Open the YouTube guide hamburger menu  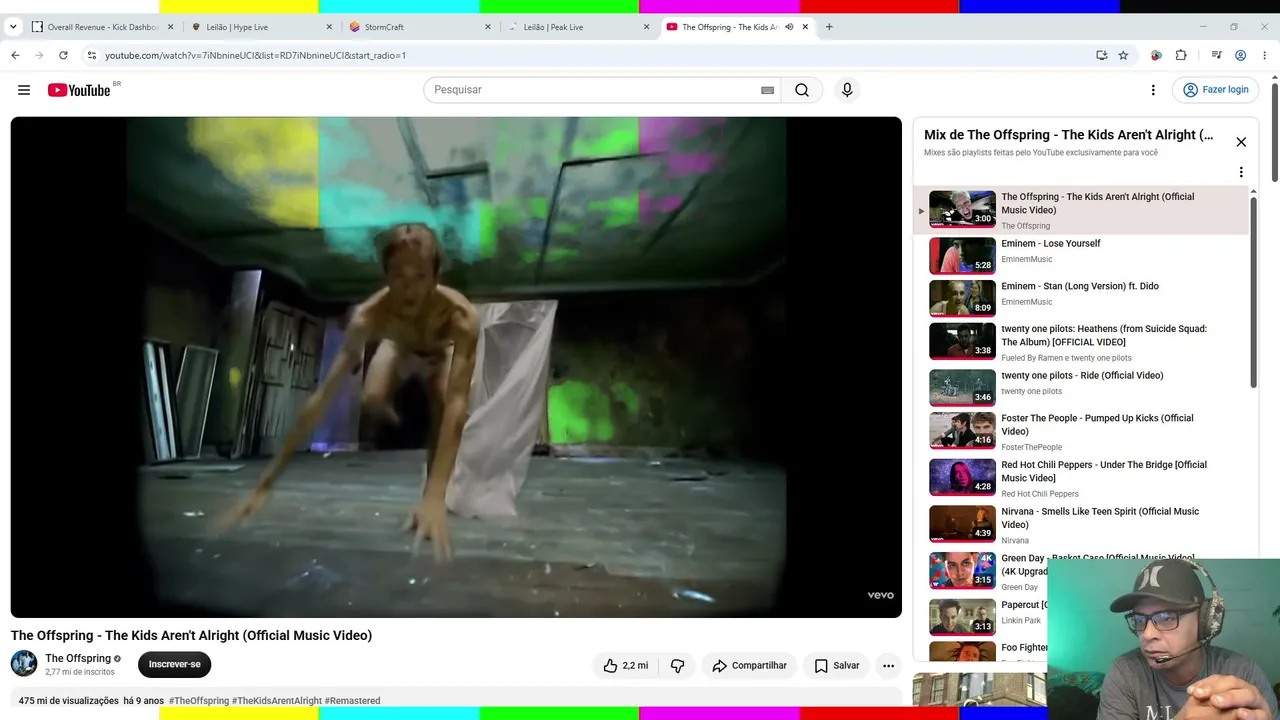tap(24, 90)
